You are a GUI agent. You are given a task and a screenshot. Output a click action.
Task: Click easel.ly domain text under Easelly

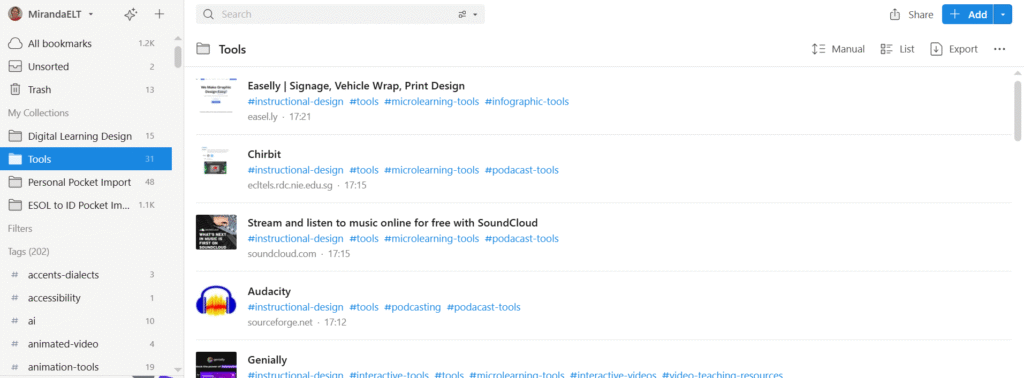click(263, 118)
